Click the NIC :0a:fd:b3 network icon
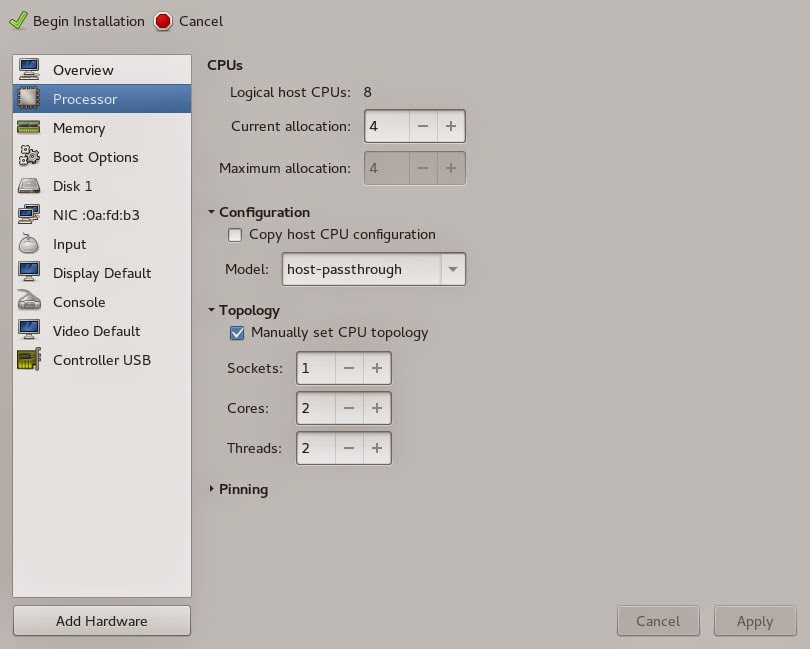The image size is (810, 649). pos(30,215)
